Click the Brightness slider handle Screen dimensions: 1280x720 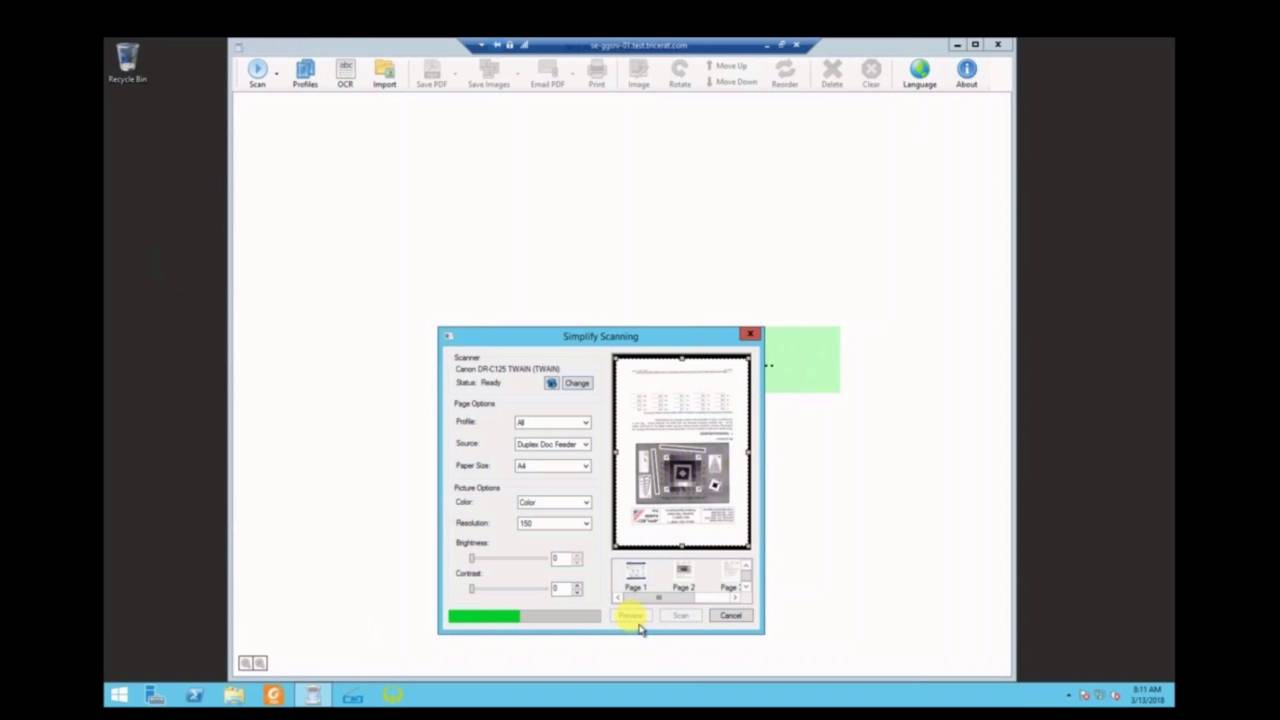tap(472, 558)
